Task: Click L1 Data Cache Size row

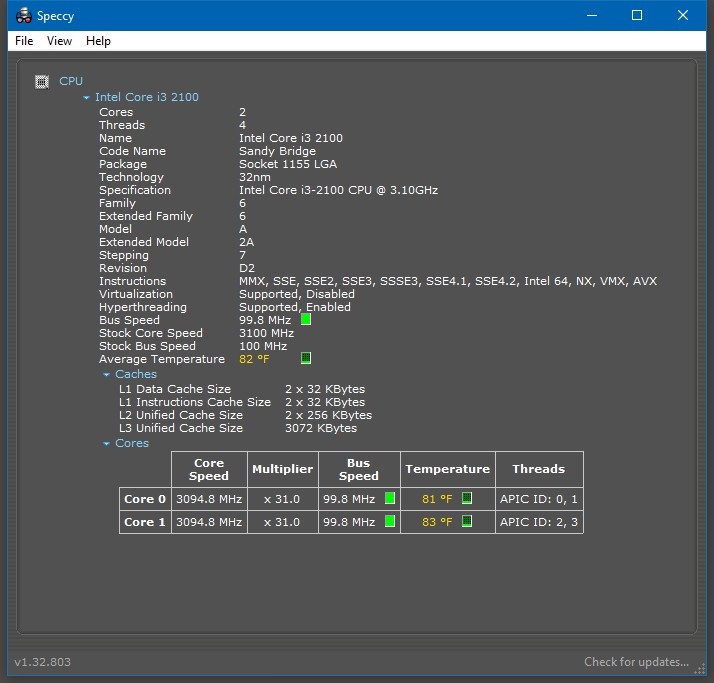Action: pyautogui.click(x=242, y=389)
